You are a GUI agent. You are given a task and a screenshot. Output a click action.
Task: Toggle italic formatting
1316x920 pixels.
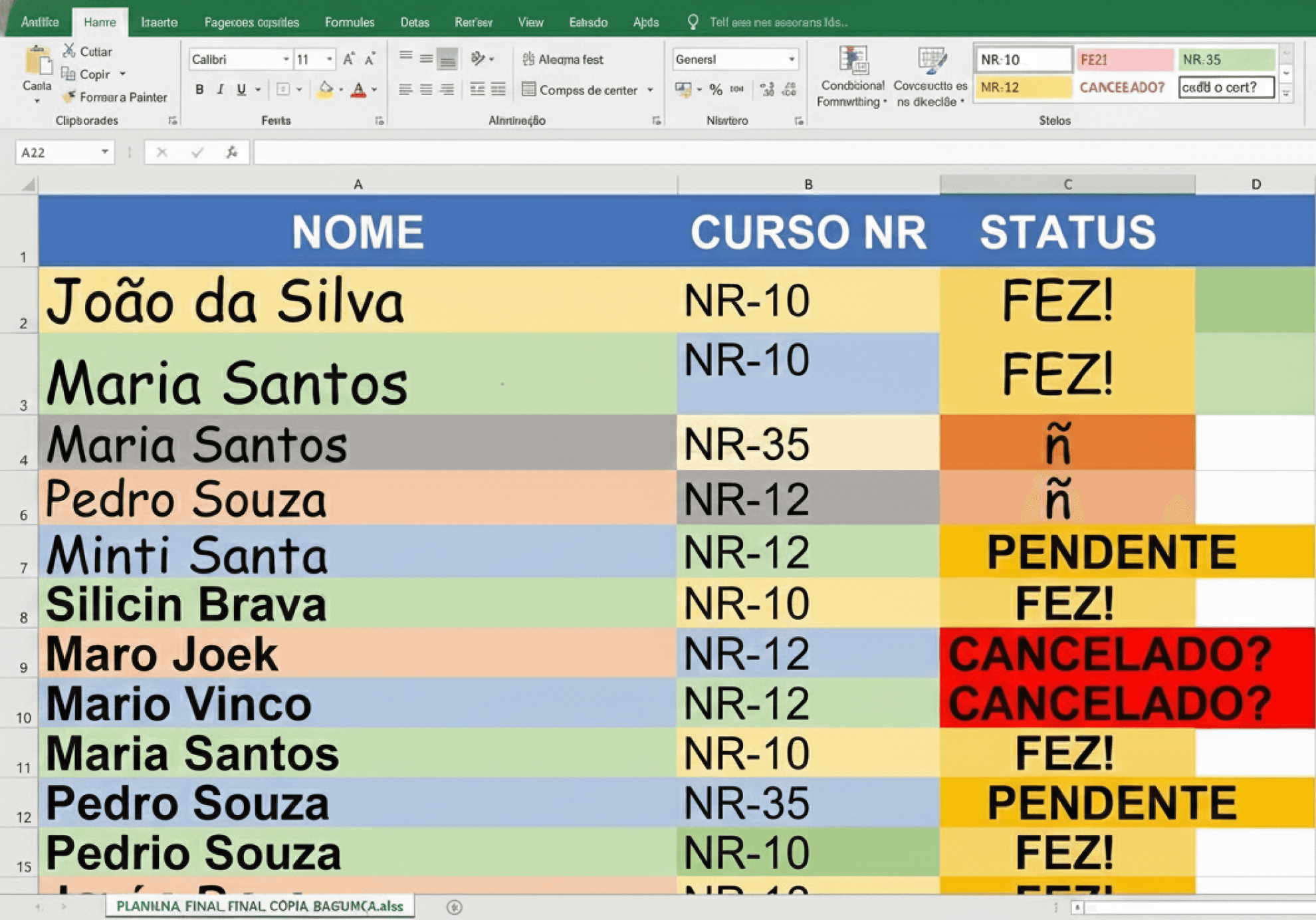220,89
